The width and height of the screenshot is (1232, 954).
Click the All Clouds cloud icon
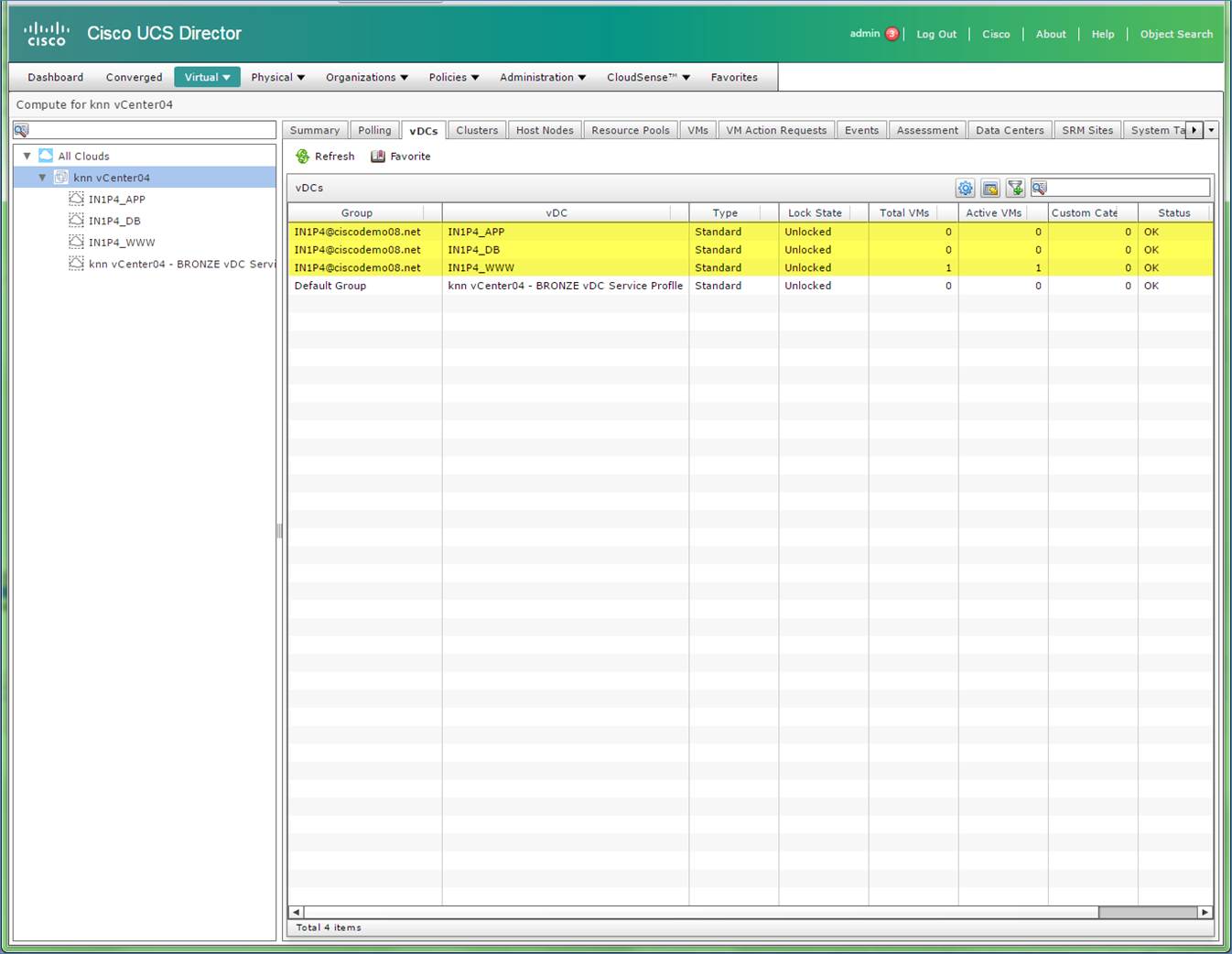click(46, 156)
